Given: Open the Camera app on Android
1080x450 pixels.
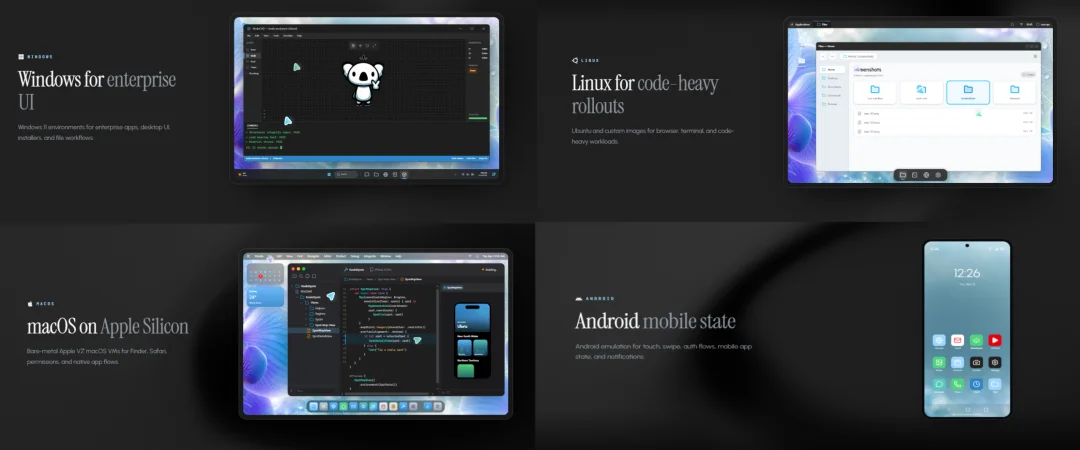Looking at the screenshot, I should click(x=976, y=362).
